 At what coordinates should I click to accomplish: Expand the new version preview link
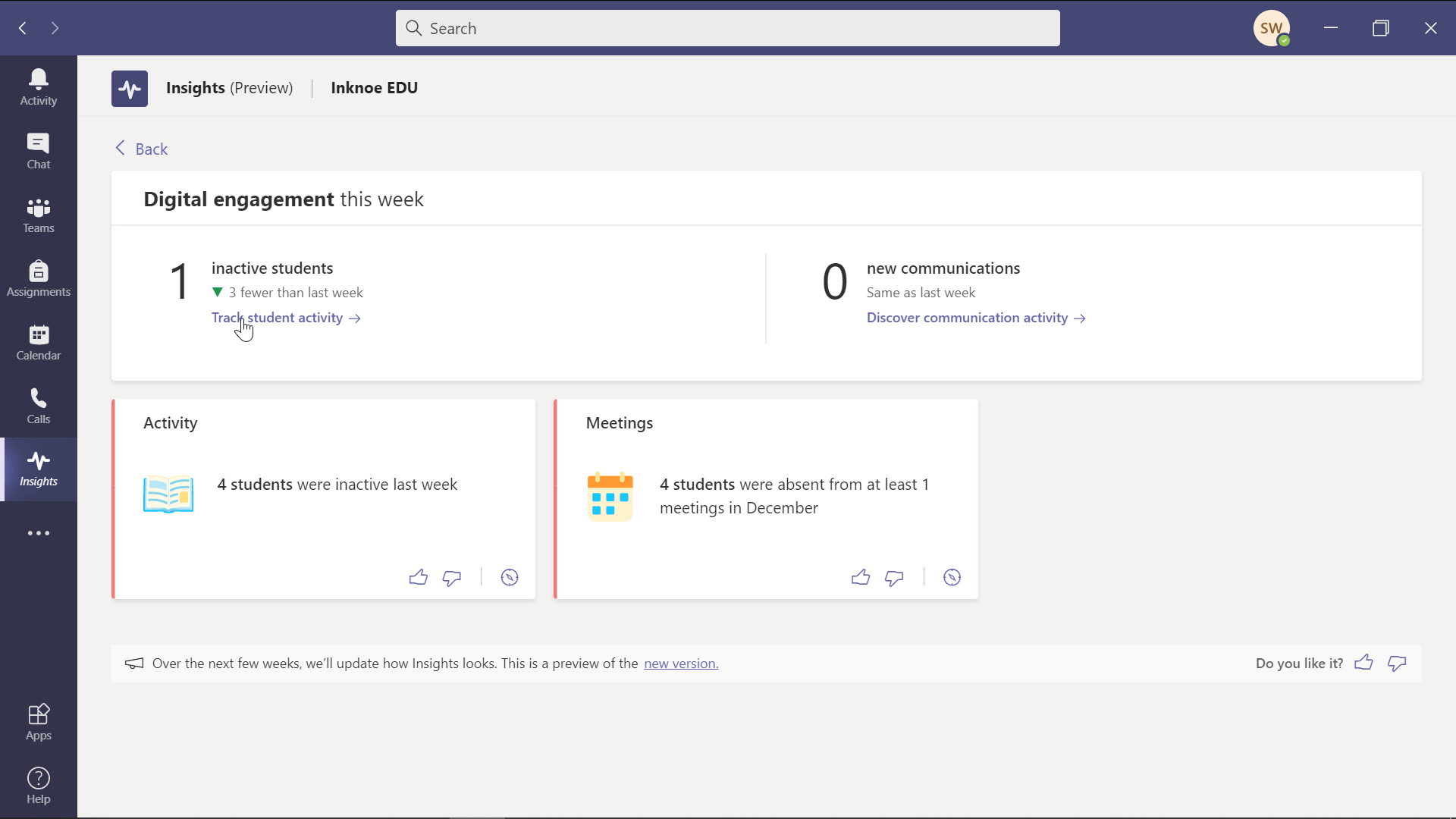(x=681, y=663)
